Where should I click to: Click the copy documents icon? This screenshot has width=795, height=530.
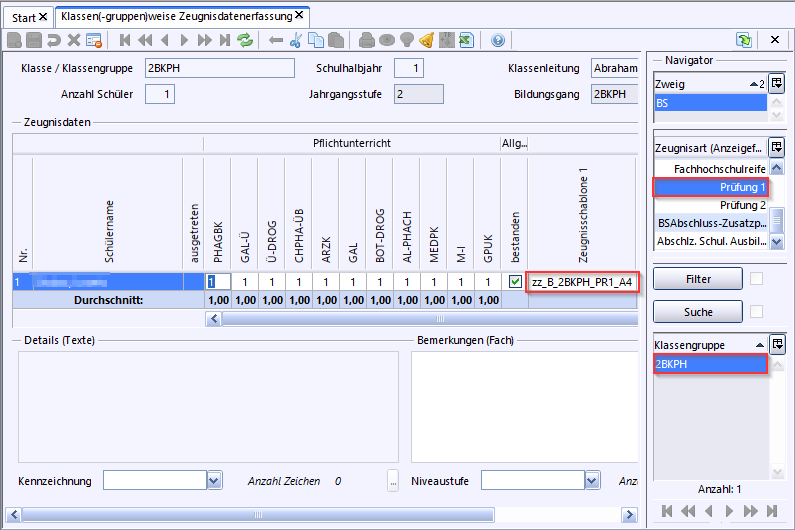coord(316,40)
